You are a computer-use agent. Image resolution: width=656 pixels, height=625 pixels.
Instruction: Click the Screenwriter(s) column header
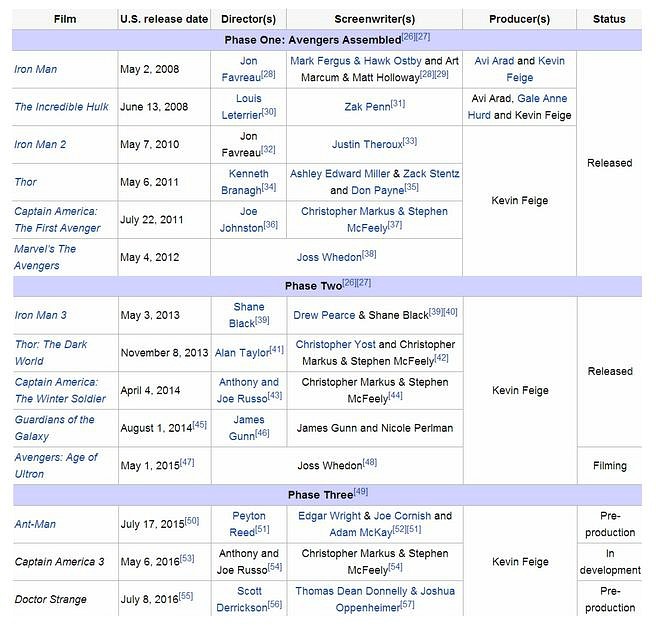[374, 19]
